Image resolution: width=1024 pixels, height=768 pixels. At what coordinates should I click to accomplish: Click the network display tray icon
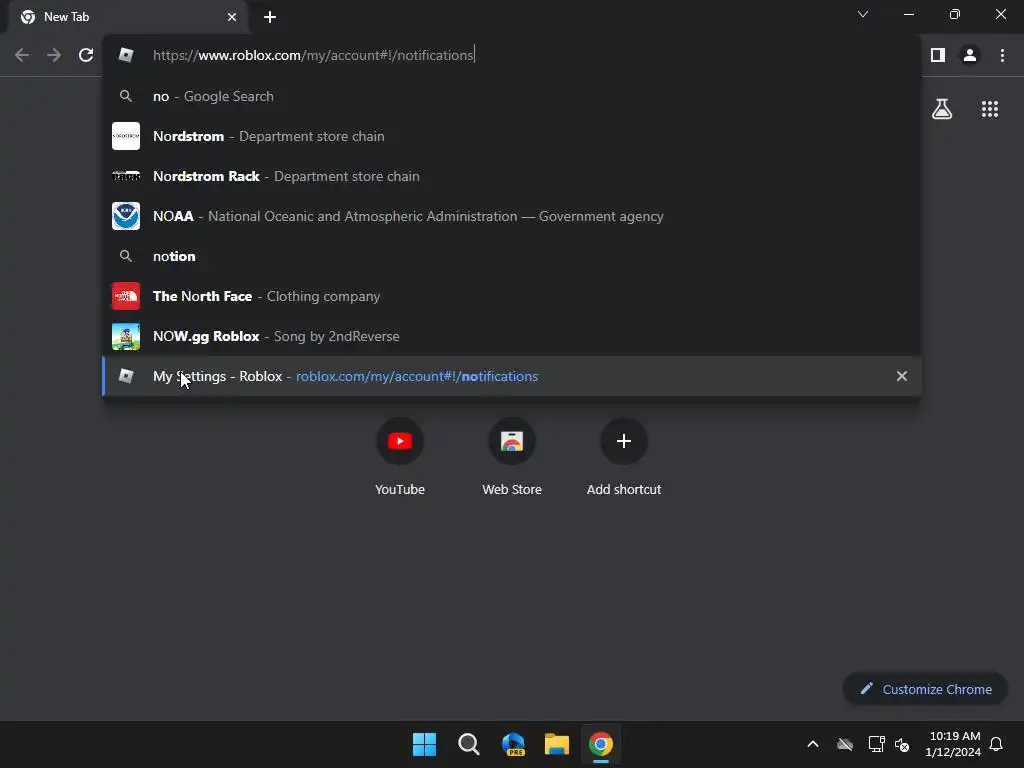(x=876, y=744)
